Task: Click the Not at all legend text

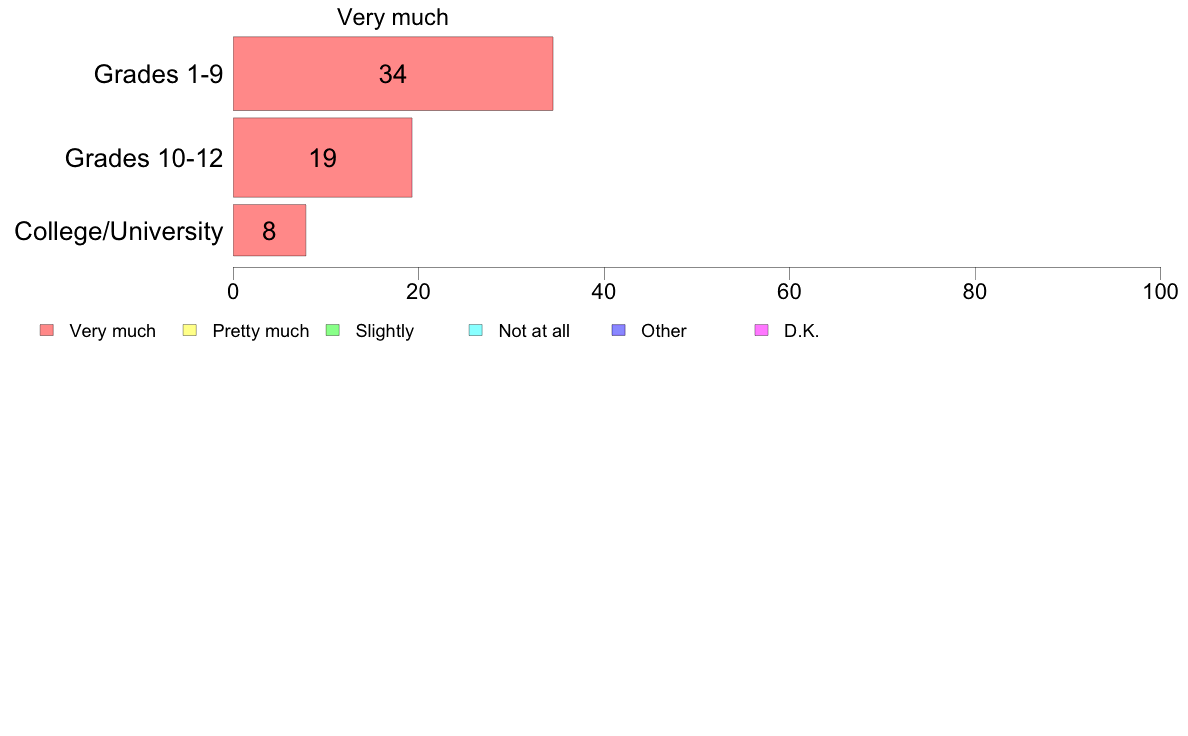Action: pos(534,331)
